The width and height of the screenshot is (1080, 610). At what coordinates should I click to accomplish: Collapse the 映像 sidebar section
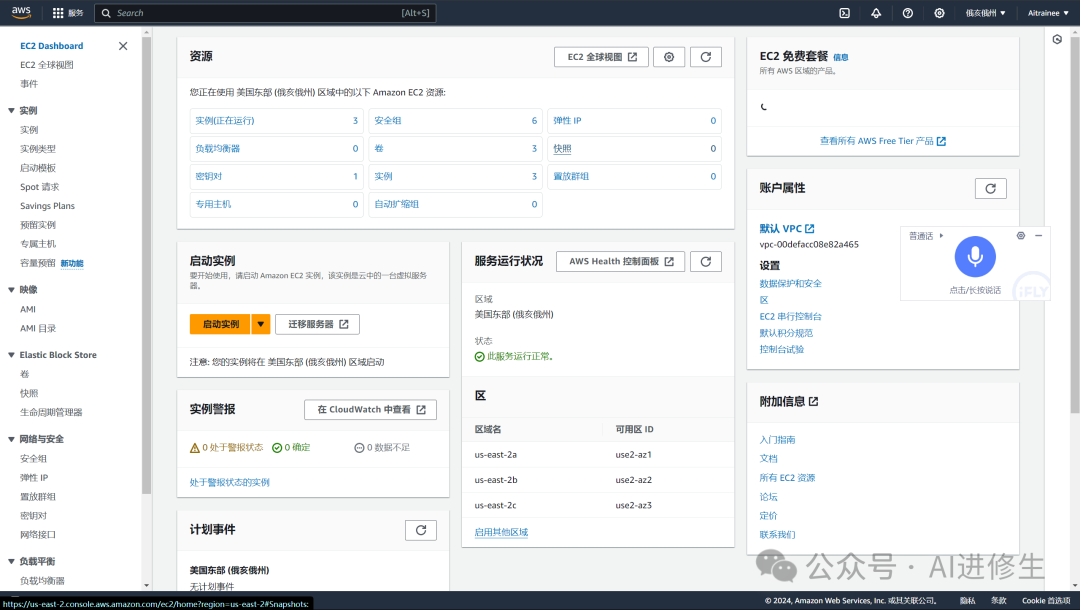click(11, 290)
